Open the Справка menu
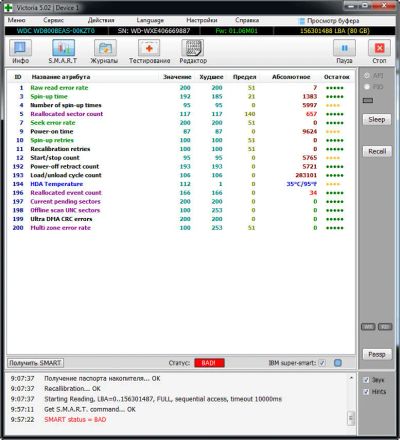This screenshot has width=400, height=440. pos(247,20)
